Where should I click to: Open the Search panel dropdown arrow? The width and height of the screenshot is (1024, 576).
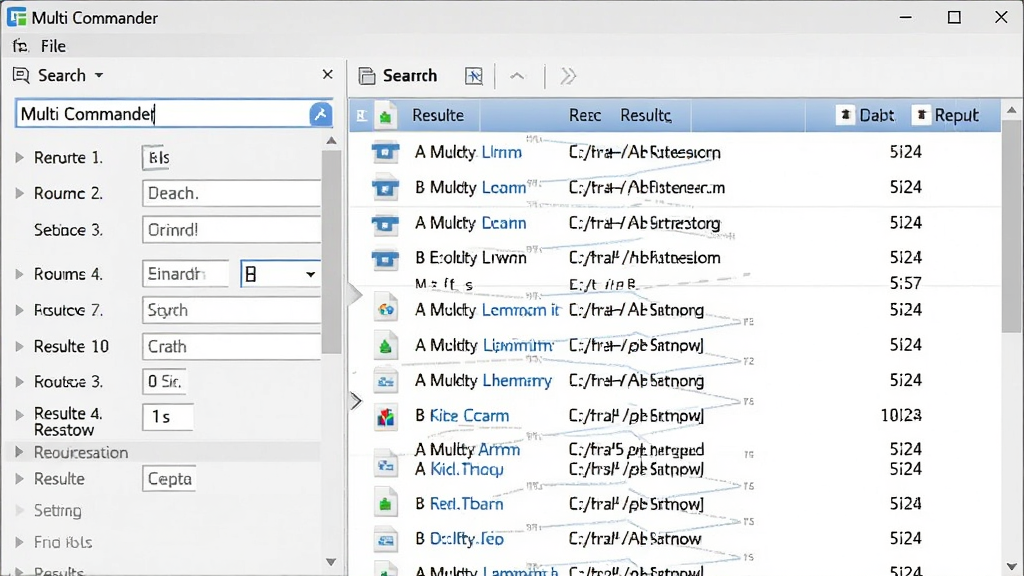pyautogui.click(x=99, y=76)
